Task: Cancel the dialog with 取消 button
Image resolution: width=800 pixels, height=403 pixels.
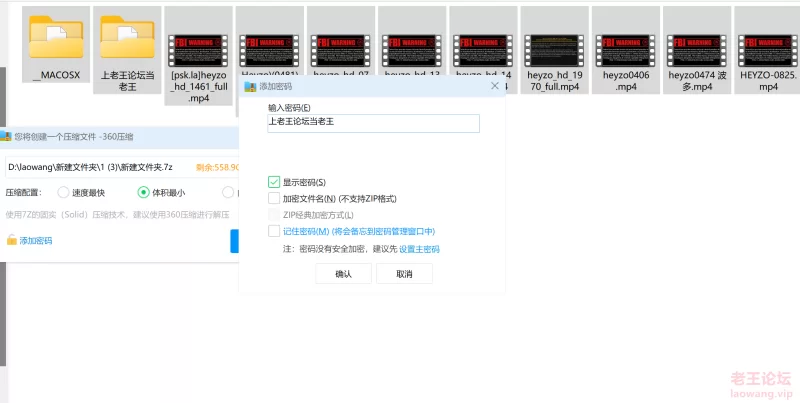Action: pyautogui.click(x=404, y=274)
